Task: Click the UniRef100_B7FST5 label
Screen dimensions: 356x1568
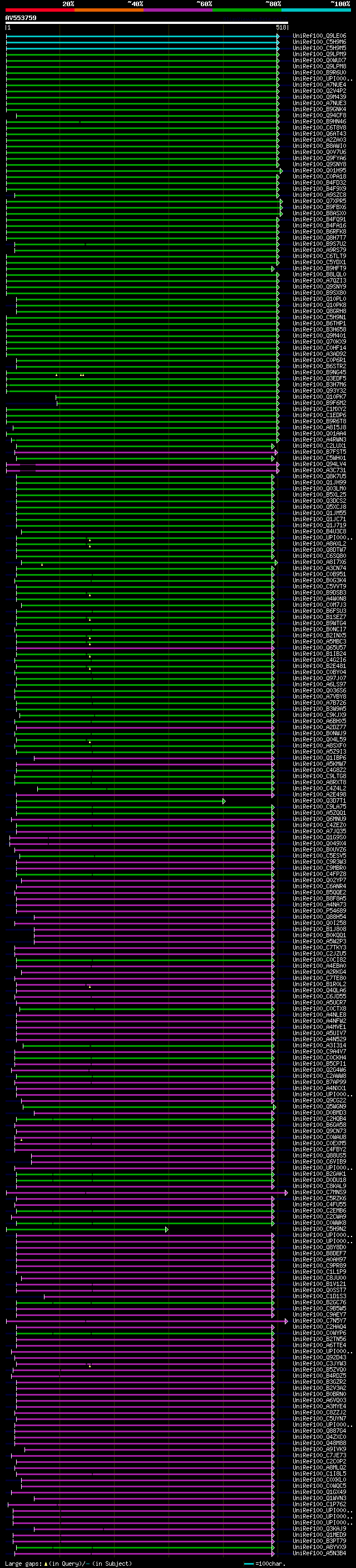Action: coord(319,452)
